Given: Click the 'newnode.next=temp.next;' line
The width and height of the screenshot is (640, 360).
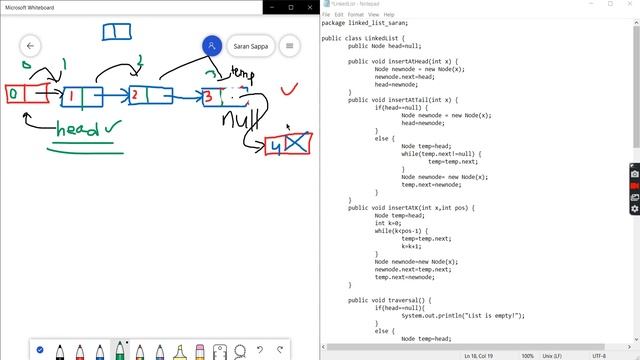Looking at the screenshot, I should (413, 269).
